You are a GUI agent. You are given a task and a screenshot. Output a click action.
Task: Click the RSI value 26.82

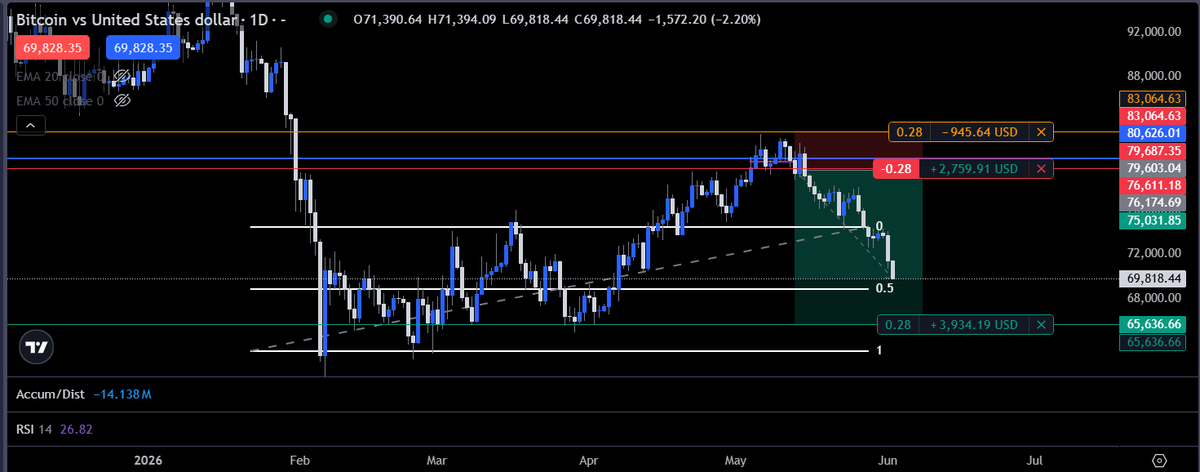(x=77, y=429)
